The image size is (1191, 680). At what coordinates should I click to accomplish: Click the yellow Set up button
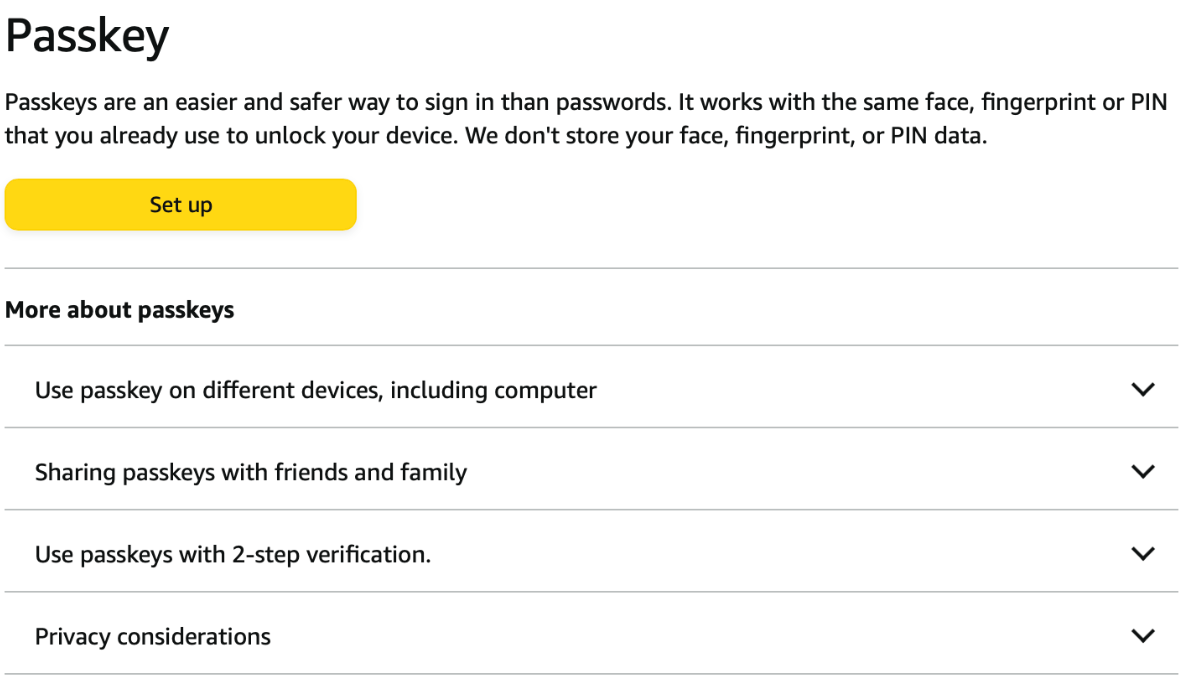pos(181,205)
